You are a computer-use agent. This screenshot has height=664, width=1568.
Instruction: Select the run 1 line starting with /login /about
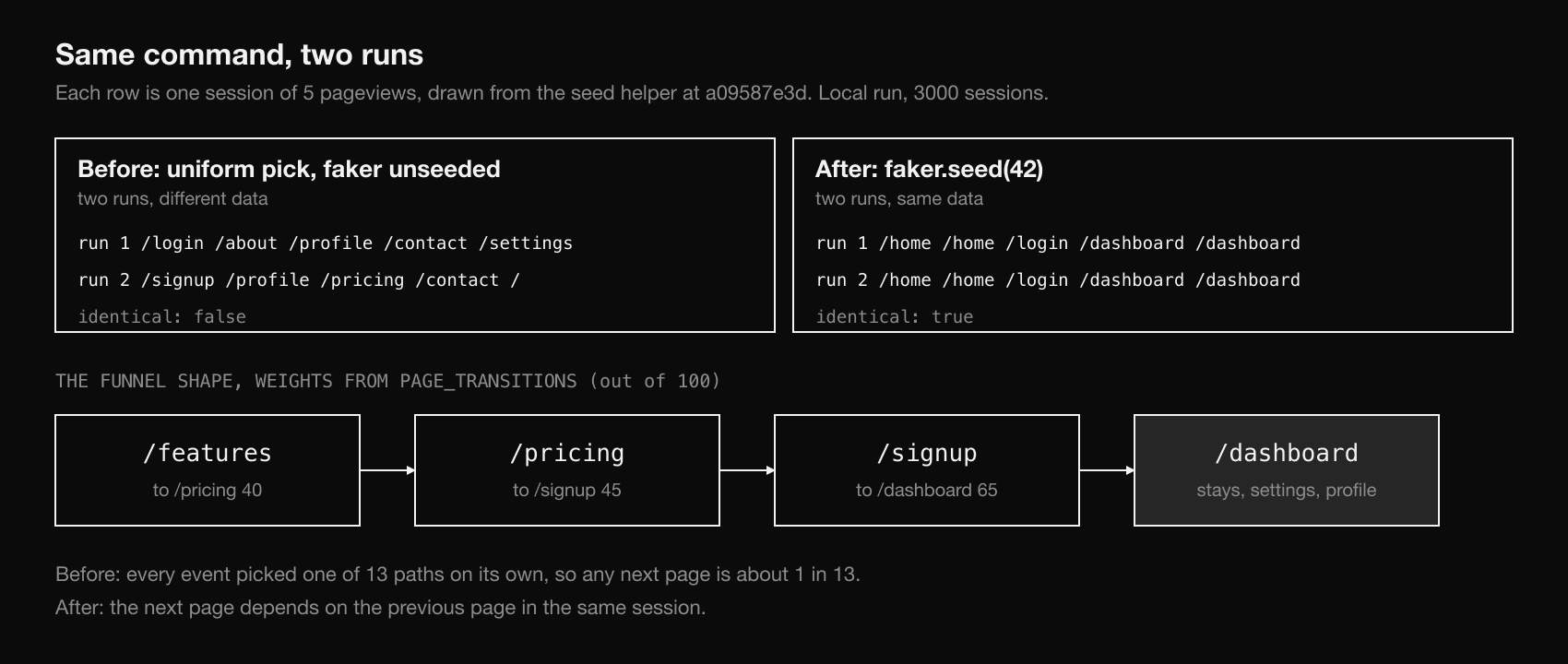click(326, 243)
